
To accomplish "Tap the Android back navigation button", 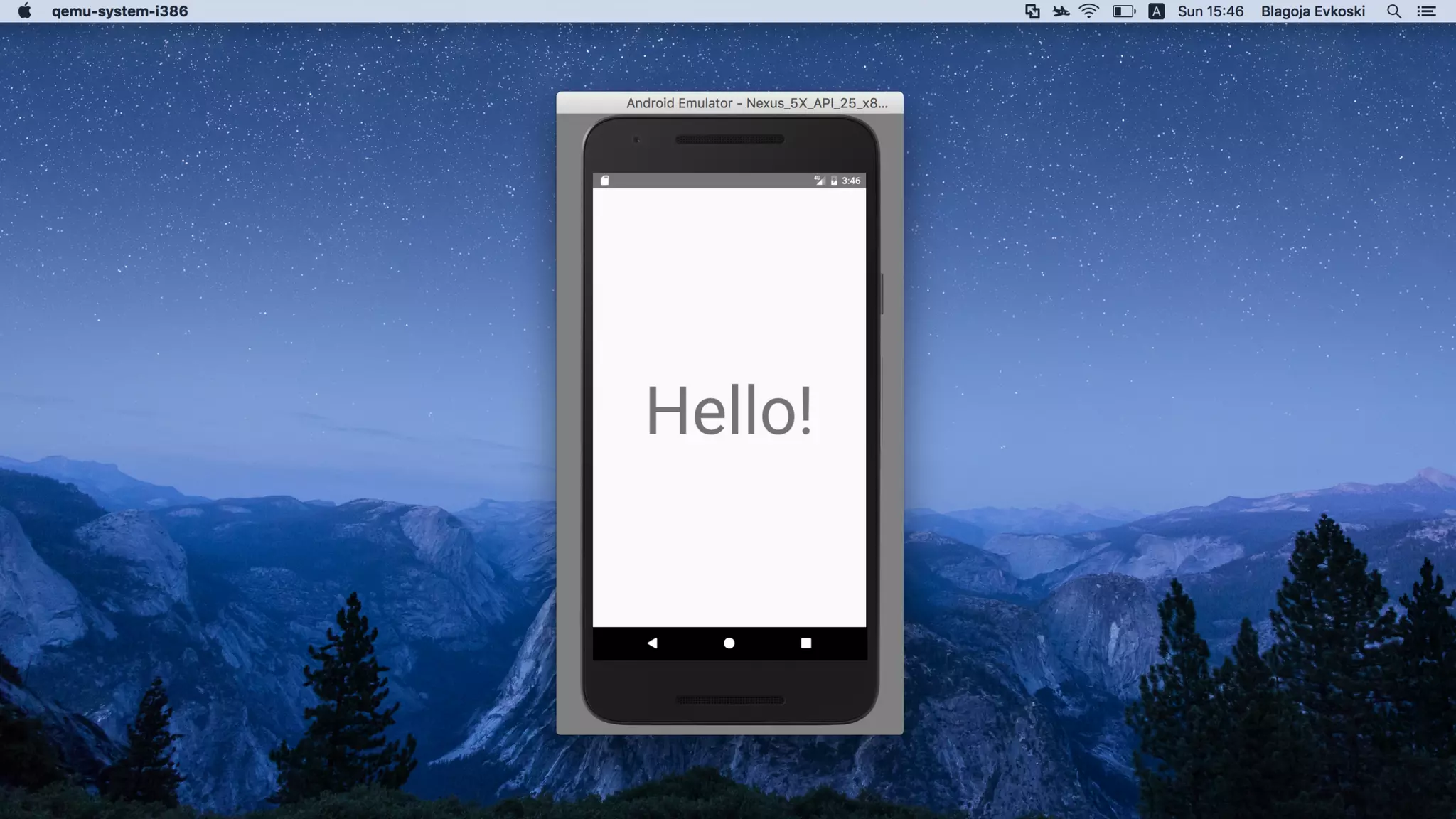I will [x=652, y=643].
